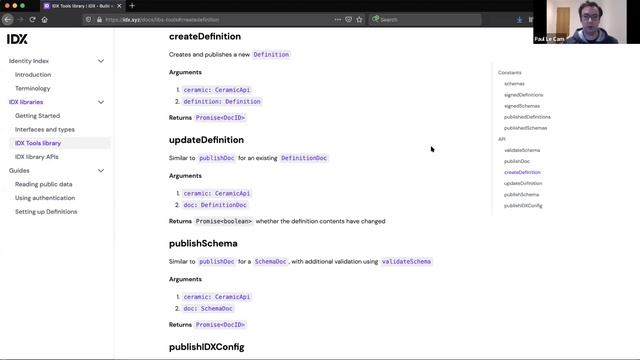Click the SchemaDoc type link
Image resolution: width=640 pixels, height=360 pixels.
tap(271, 262)
